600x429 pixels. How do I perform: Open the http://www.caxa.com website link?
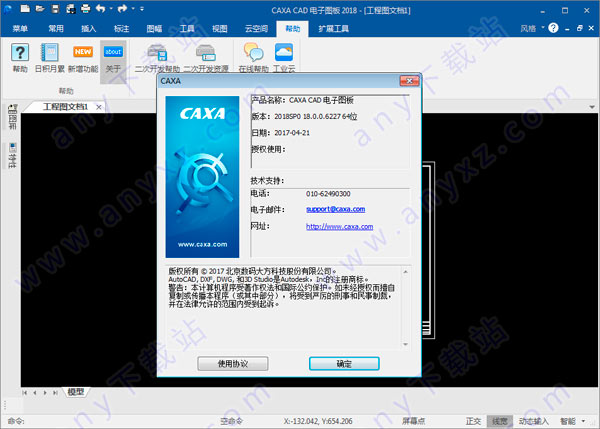[339, 227]
